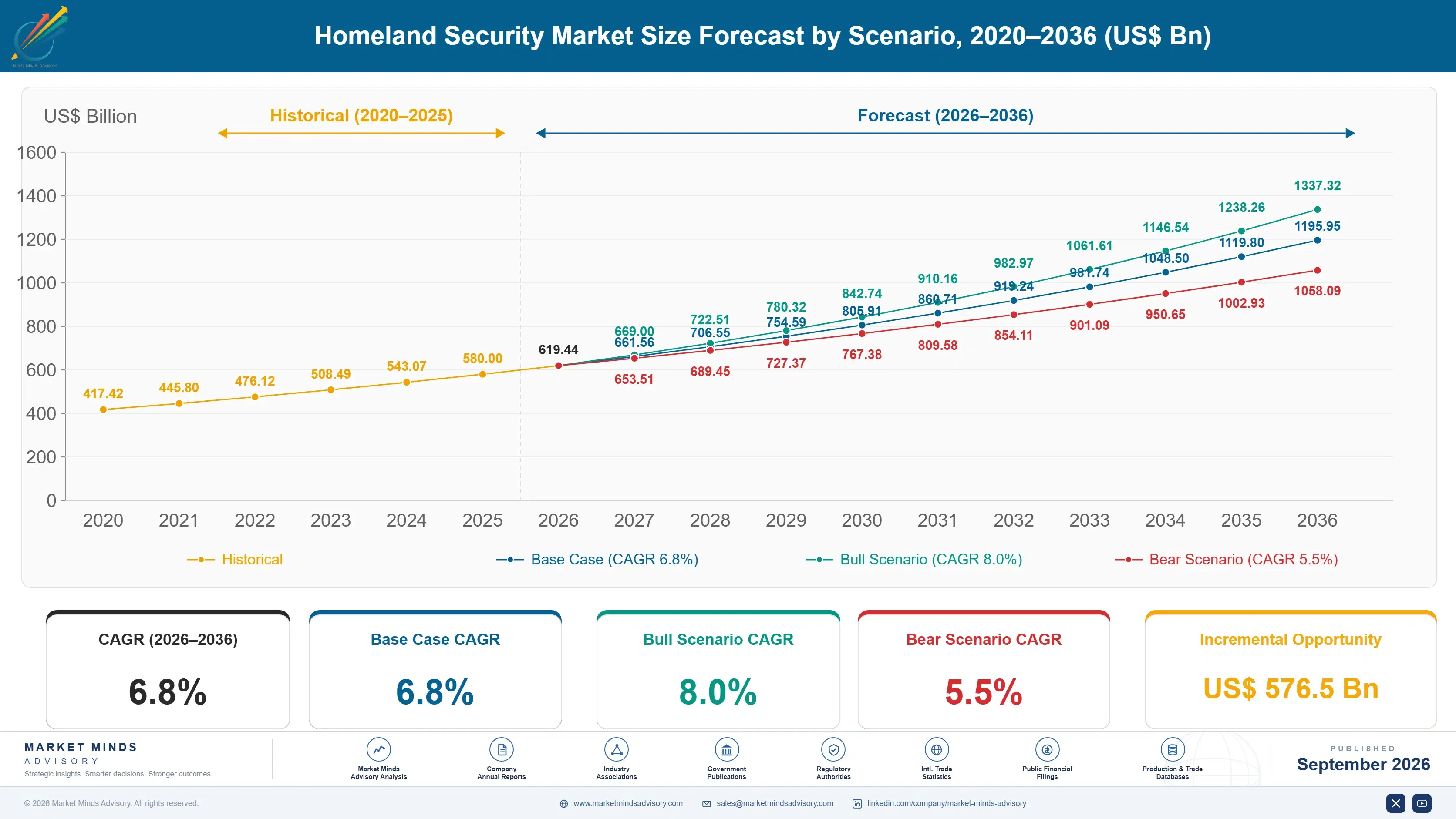Click the 2034 bull point 1146.54
Screen dimensions: 1456x819
pos(1166,251)
